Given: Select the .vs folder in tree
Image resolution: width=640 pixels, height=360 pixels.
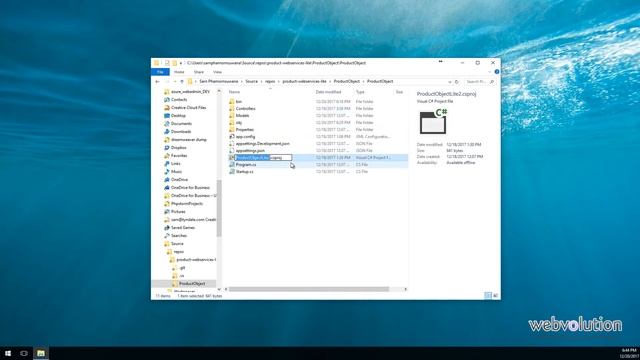Looking at the screenshot, I should [x=182, y=276].
